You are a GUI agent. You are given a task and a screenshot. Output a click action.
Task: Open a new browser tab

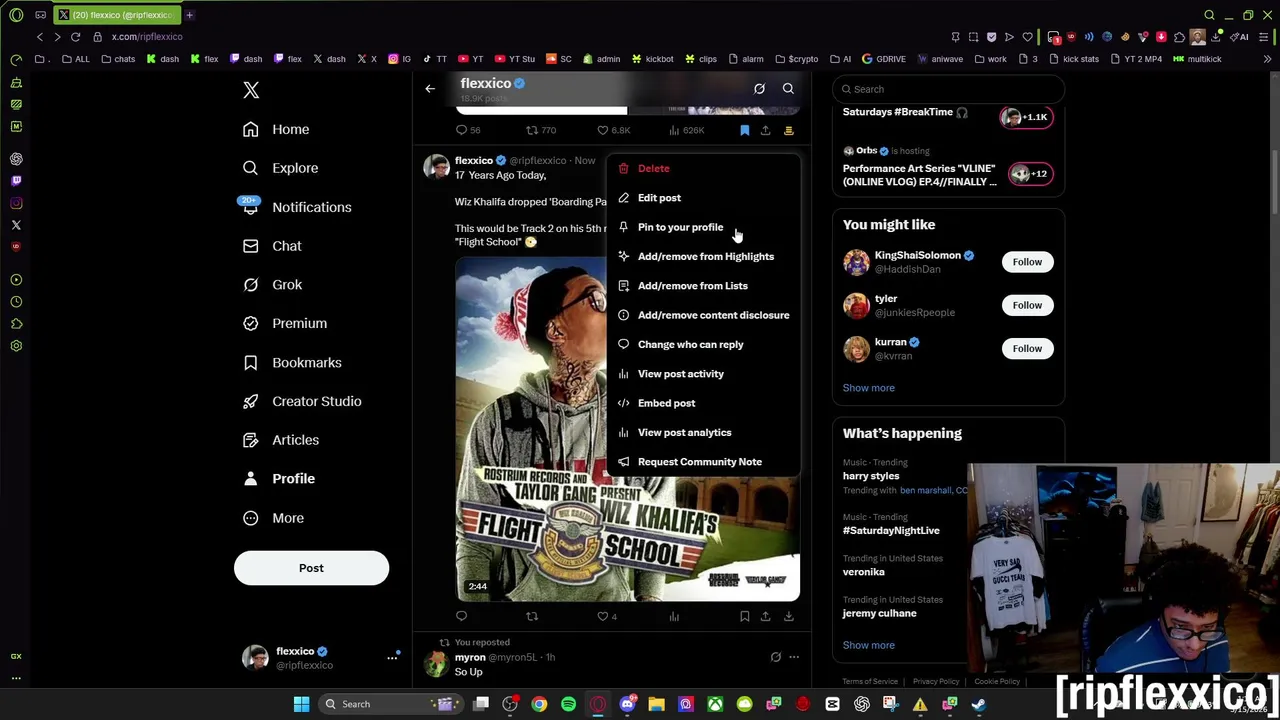(189, 15)
